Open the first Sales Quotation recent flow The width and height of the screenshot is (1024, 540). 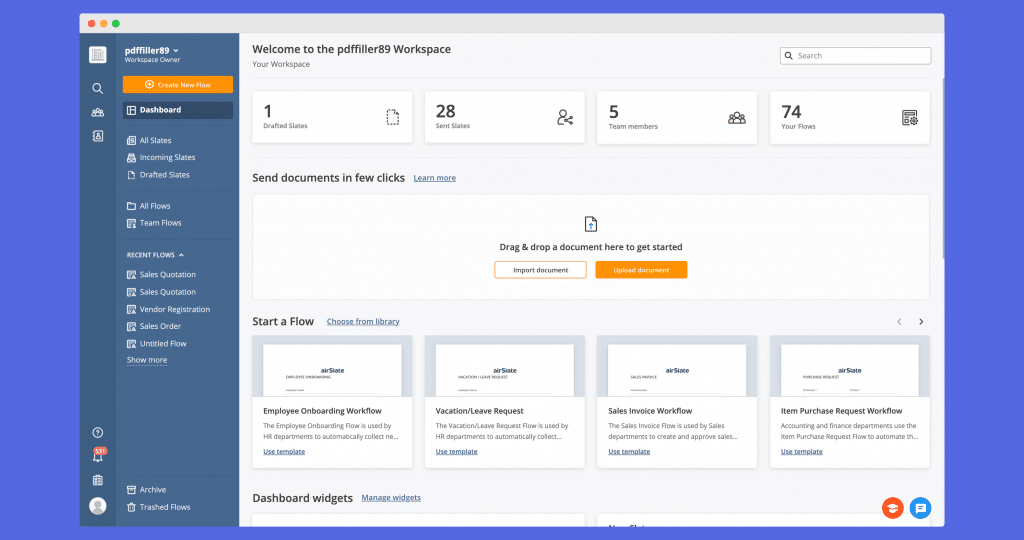click(x=161, y=274)
